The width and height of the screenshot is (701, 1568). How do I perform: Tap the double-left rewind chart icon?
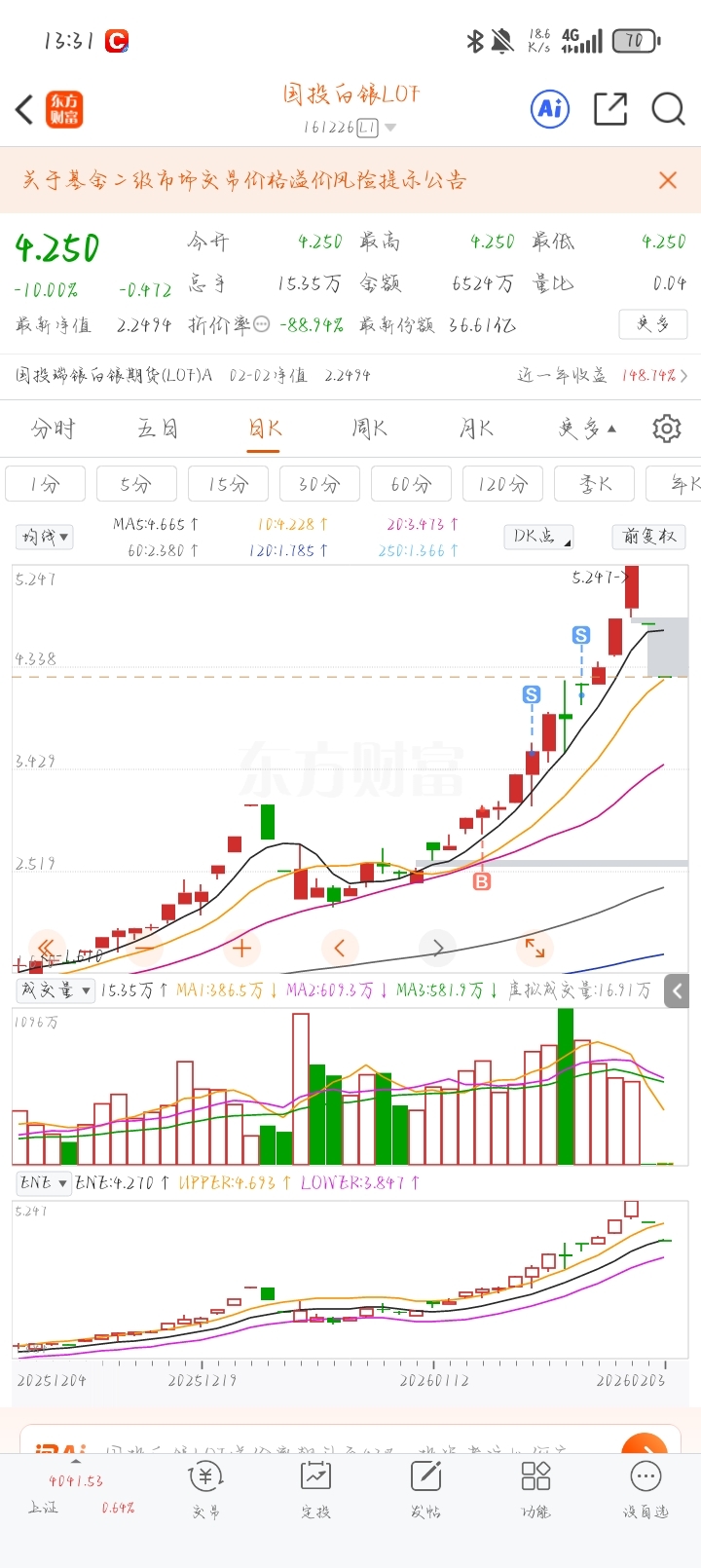click(46, 948)
